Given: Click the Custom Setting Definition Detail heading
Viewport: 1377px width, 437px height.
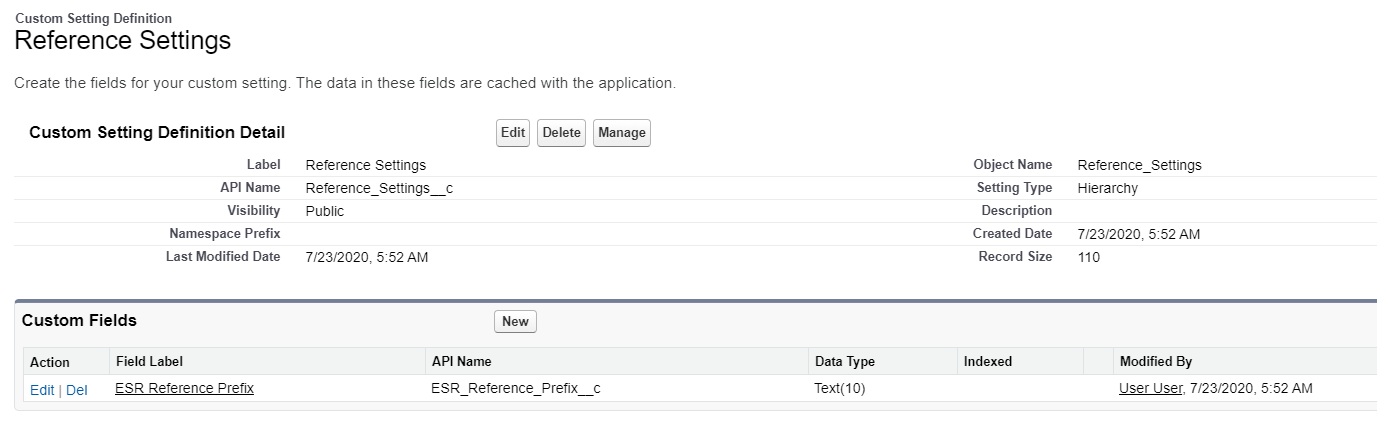Looking at the screenshot, I should (x=157, y=133).
